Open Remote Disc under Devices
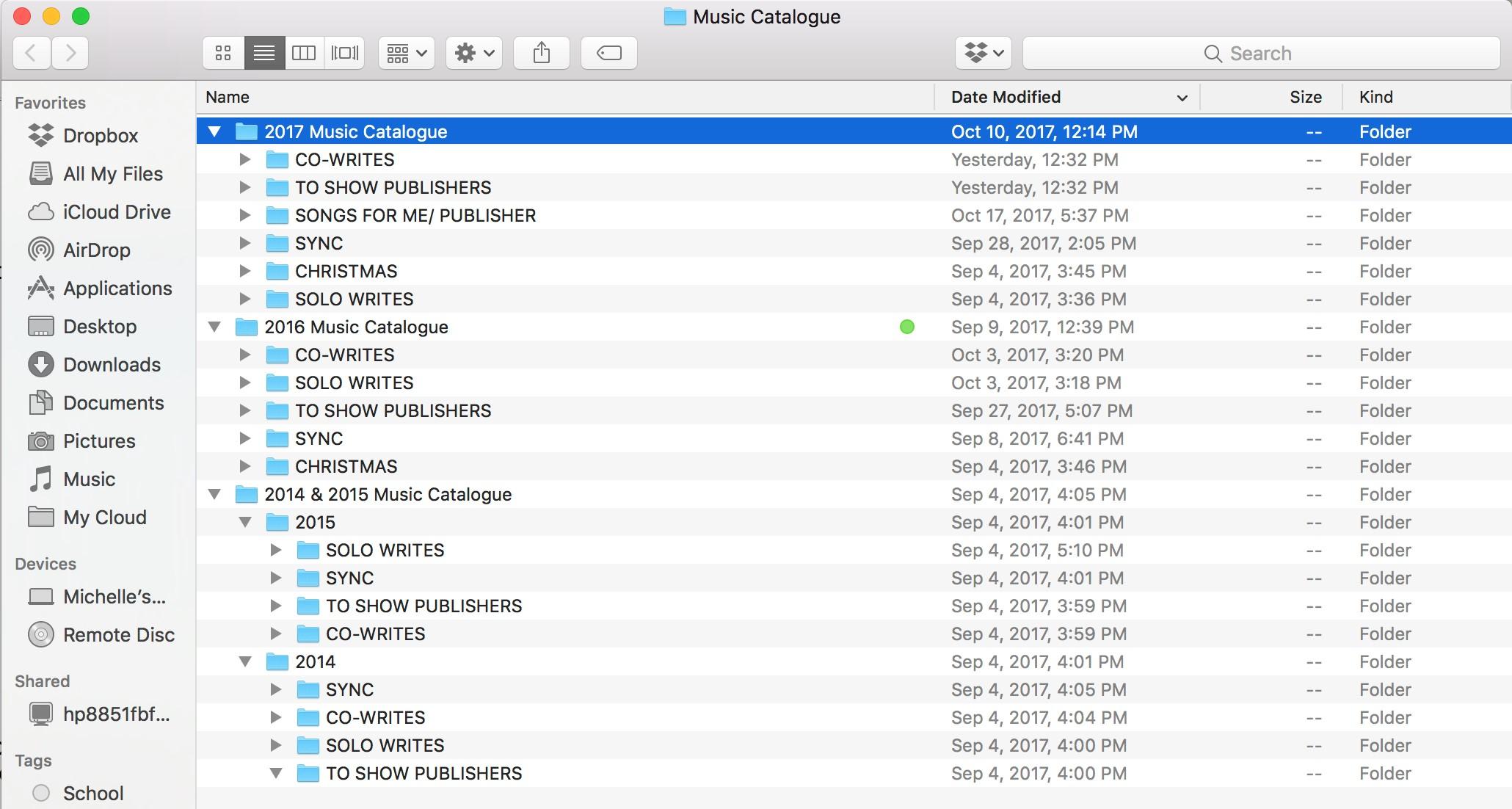Viewport: 1512px width, 809px height. [119, 634]
